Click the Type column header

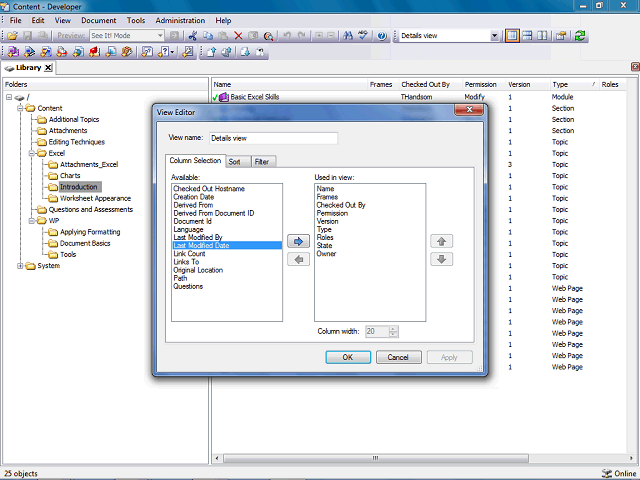point(573,84)
